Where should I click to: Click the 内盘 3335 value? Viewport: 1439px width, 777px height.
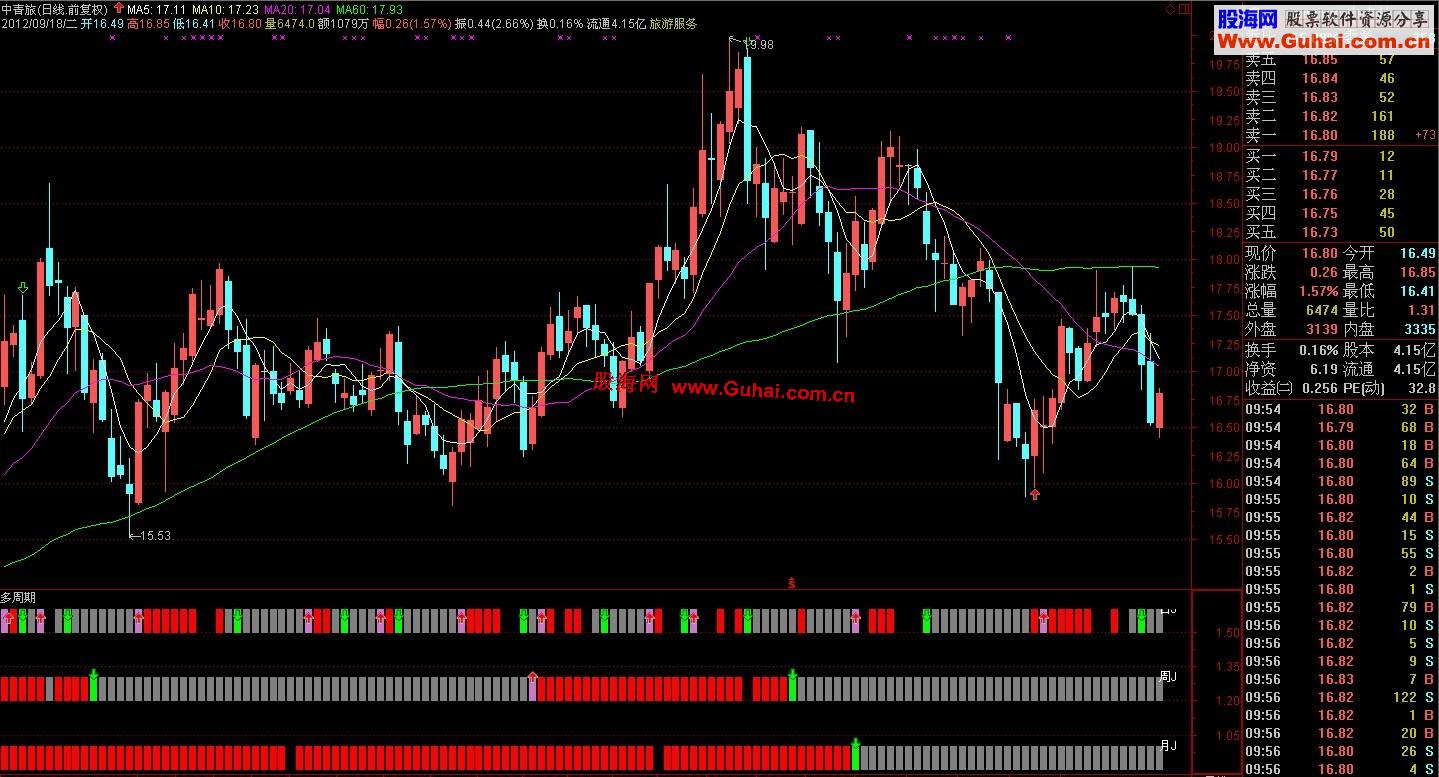tap(1419, 330)
